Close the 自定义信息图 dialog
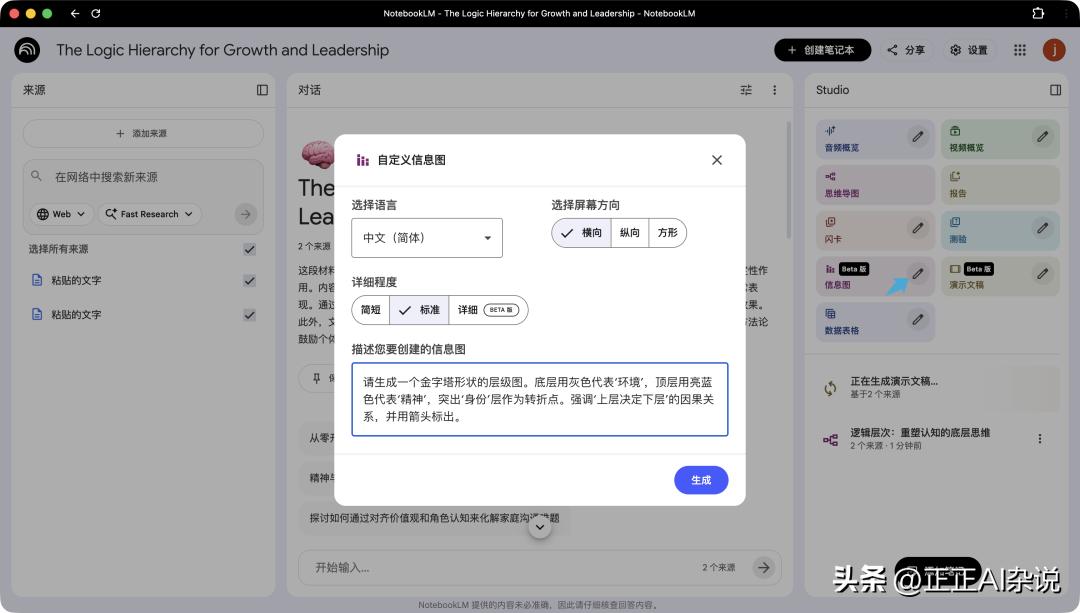This screenshot has height=613, width=1080. (x=716, y=160)
